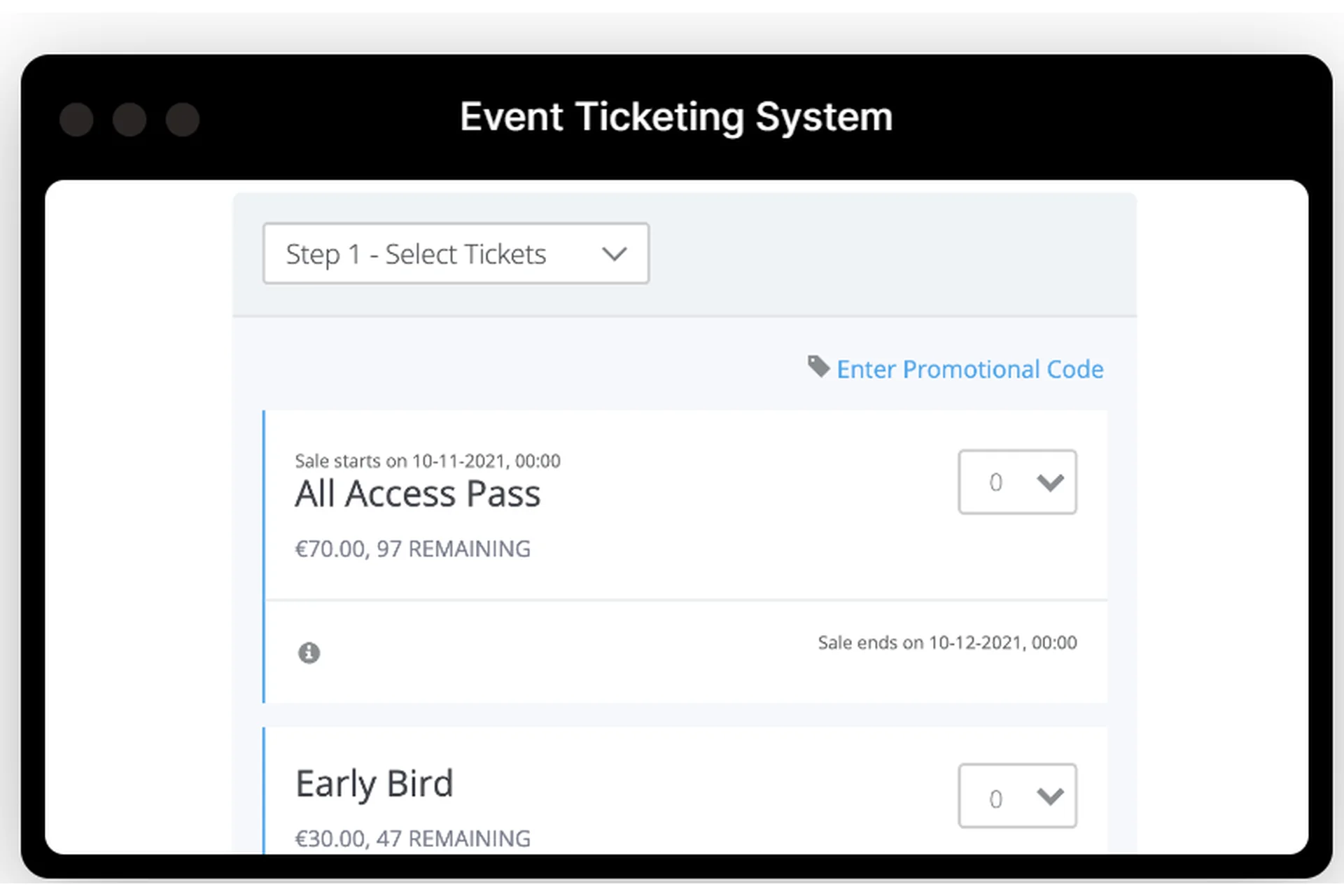This screenshot has width=1344, height=896.
Task: Click the promotional code tag icon
Action: [818, 366]
